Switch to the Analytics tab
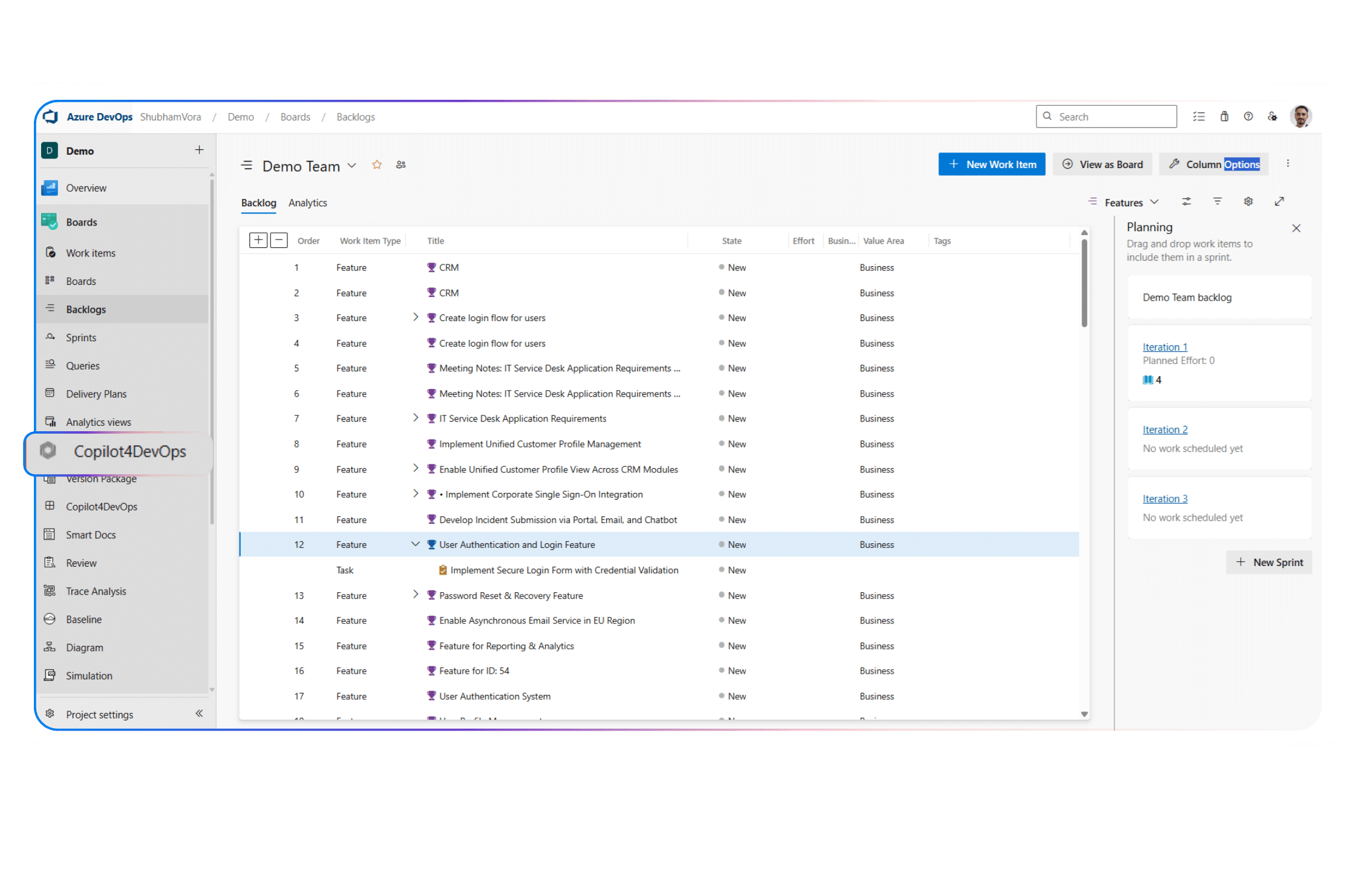 coord(307,203)
